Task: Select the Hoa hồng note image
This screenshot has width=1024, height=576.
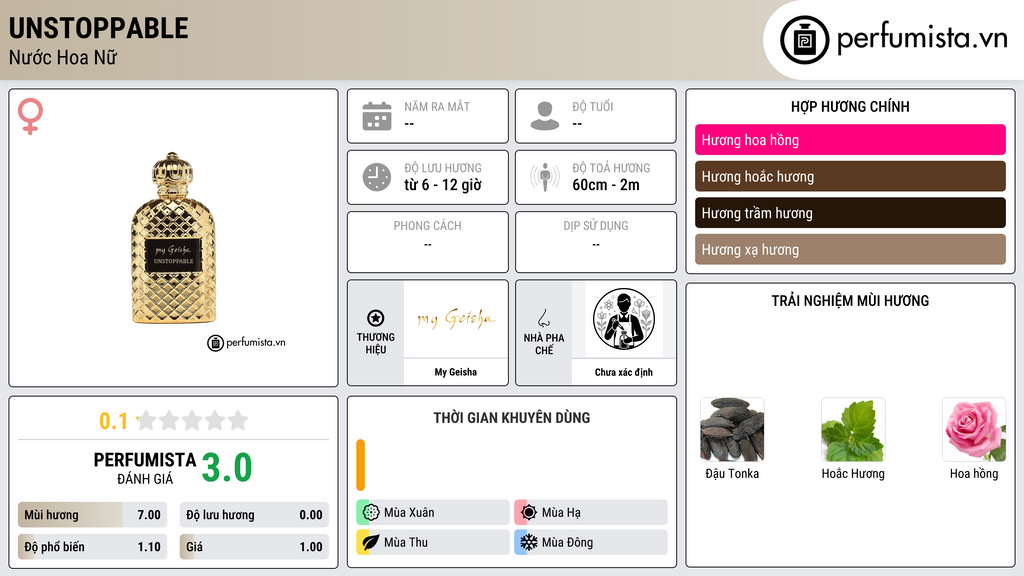Action: point(974,430)
